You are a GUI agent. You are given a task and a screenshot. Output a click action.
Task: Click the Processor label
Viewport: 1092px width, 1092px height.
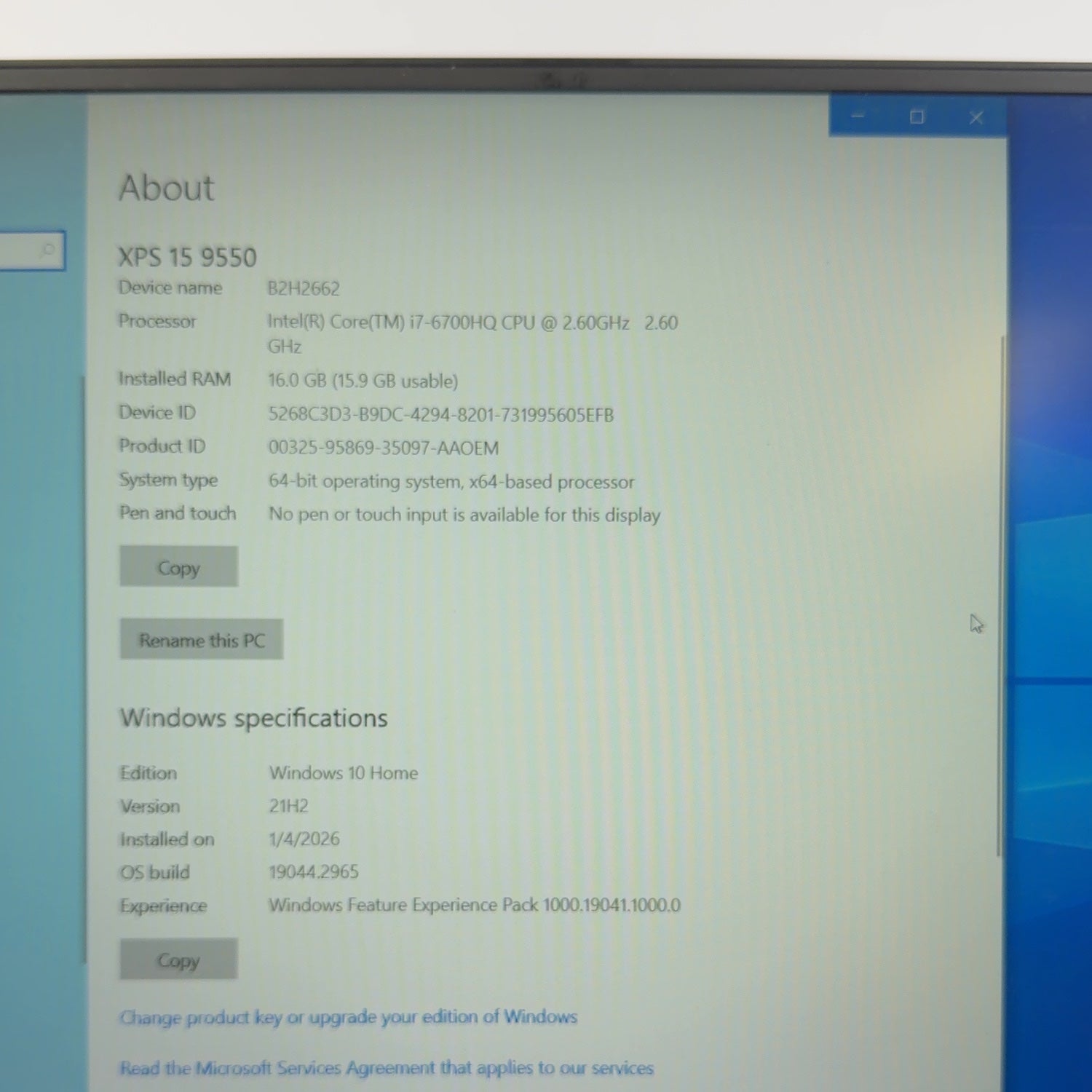click(x=157, y=321)
